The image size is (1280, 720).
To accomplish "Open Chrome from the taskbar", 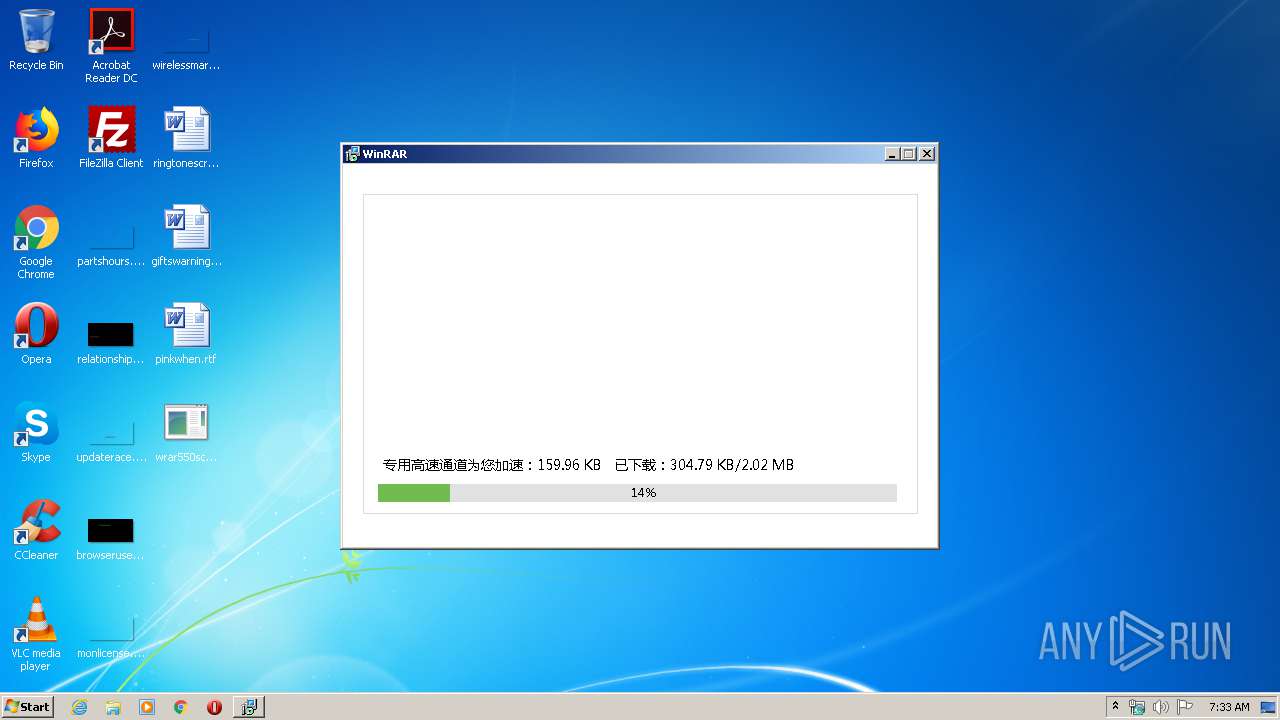I will [181, 707].
